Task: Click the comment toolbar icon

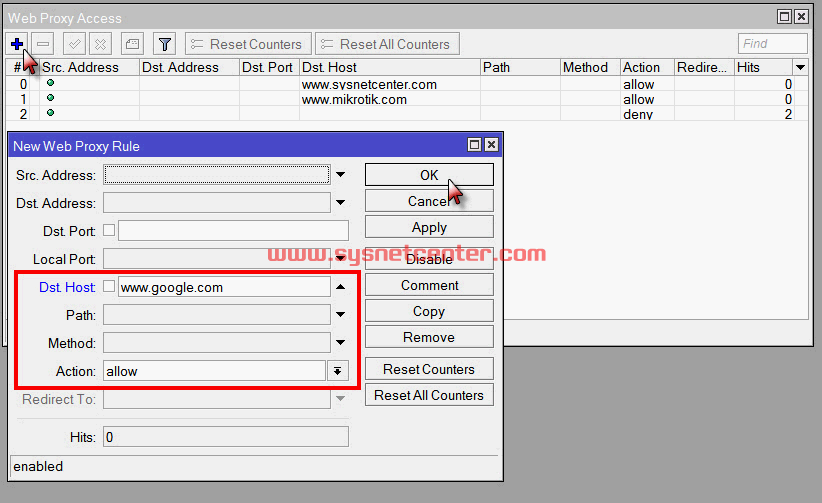Action: click(132, 44)
